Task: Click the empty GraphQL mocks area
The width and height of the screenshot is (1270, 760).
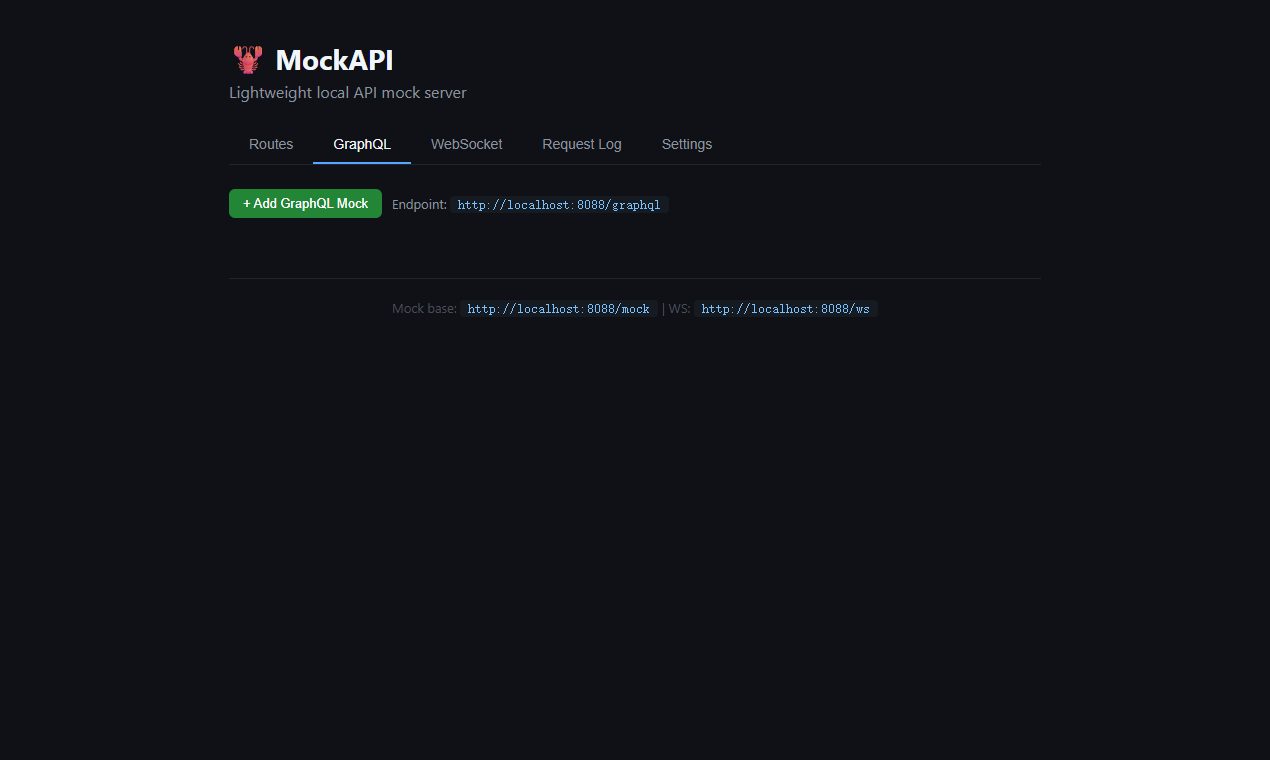Action: [x=634, y=250]
